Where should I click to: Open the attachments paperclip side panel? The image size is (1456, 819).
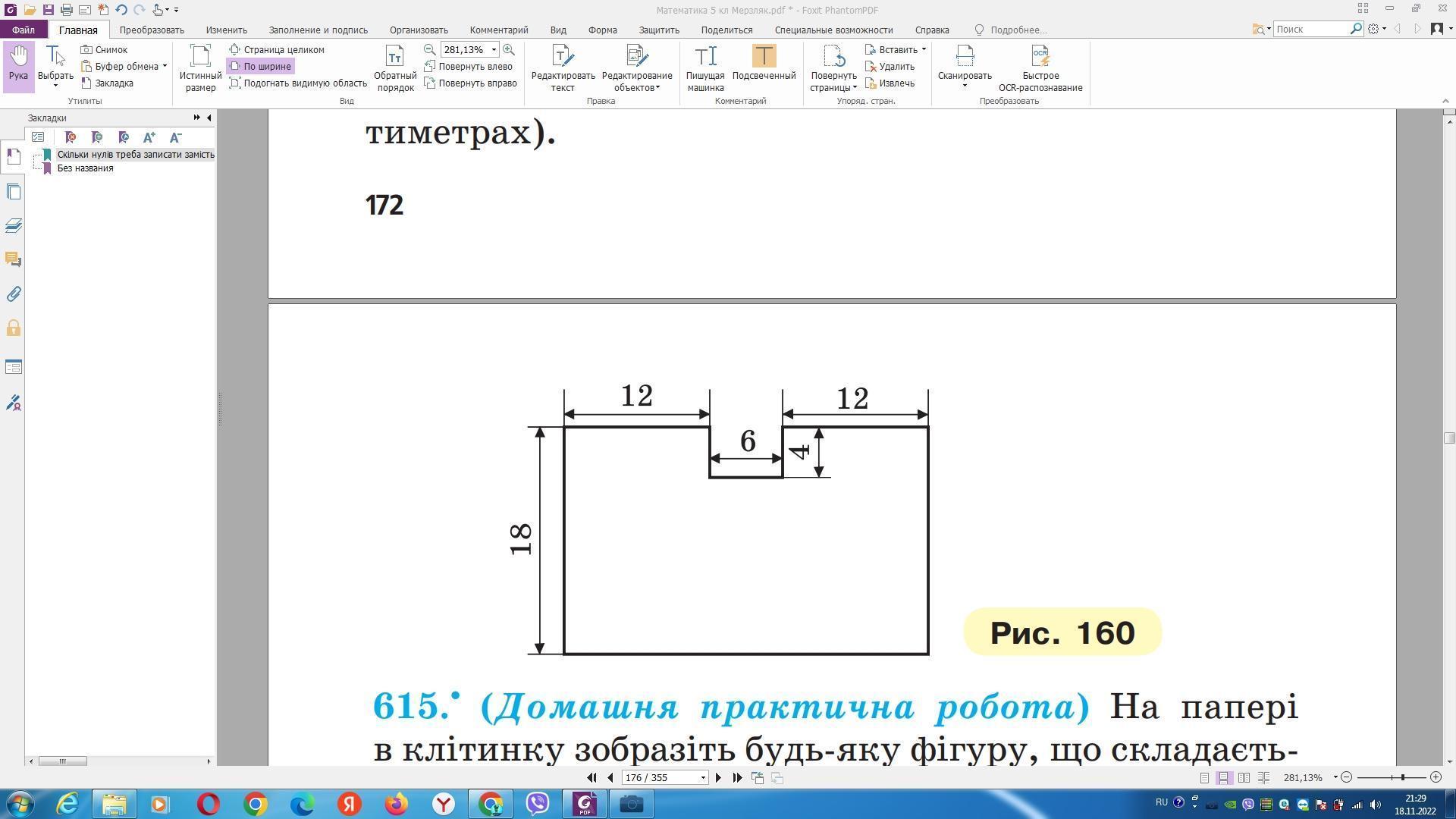(14, 294)
